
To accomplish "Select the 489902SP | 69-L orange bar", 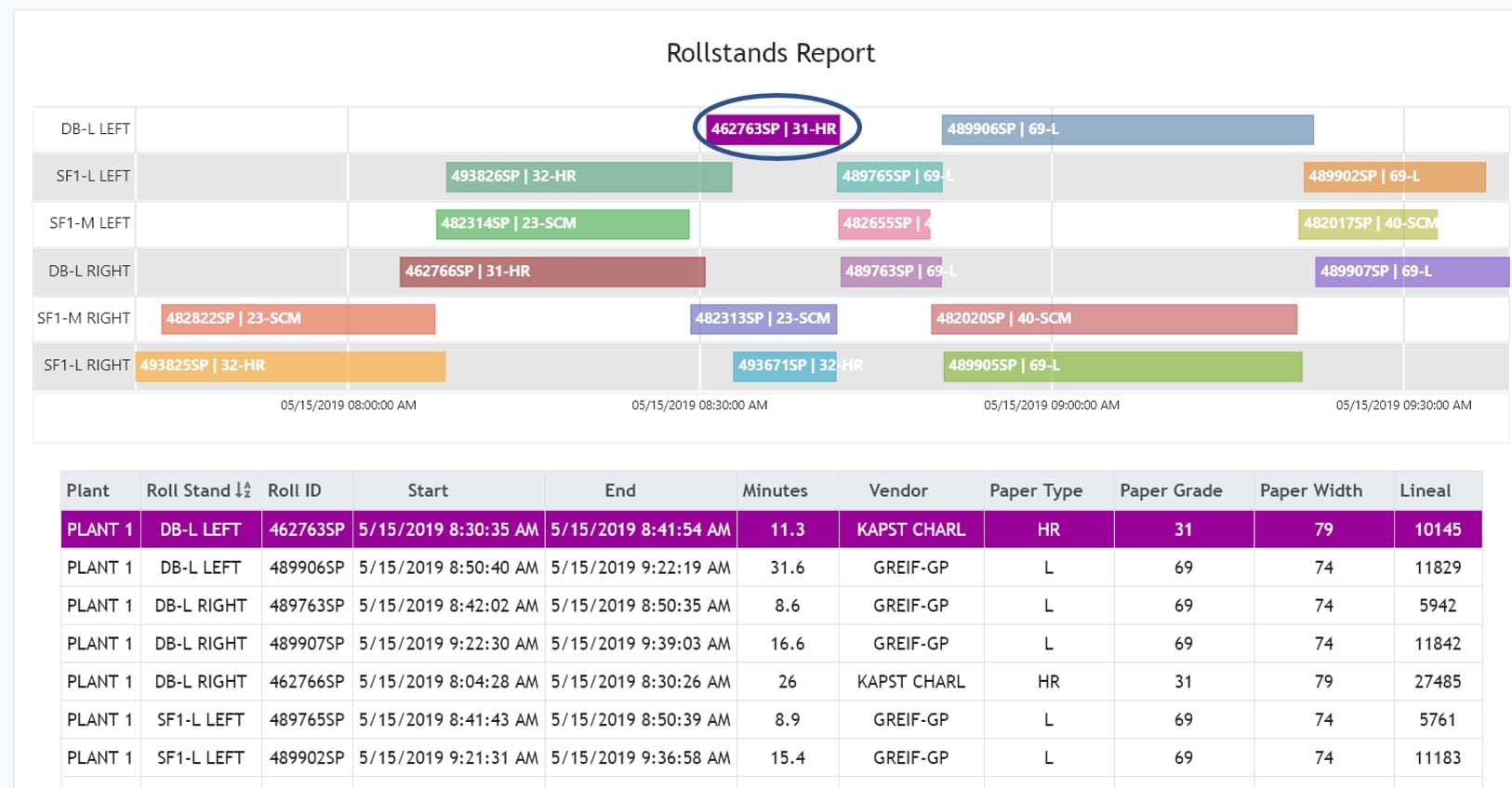I will (1394, 177).
